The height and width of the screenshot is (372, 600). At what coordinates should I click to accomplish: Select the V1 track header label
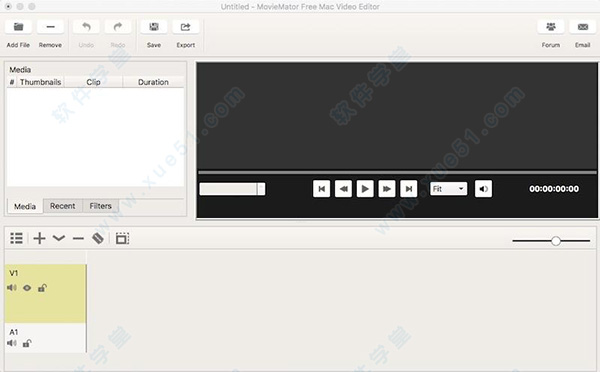click(14, 273)
